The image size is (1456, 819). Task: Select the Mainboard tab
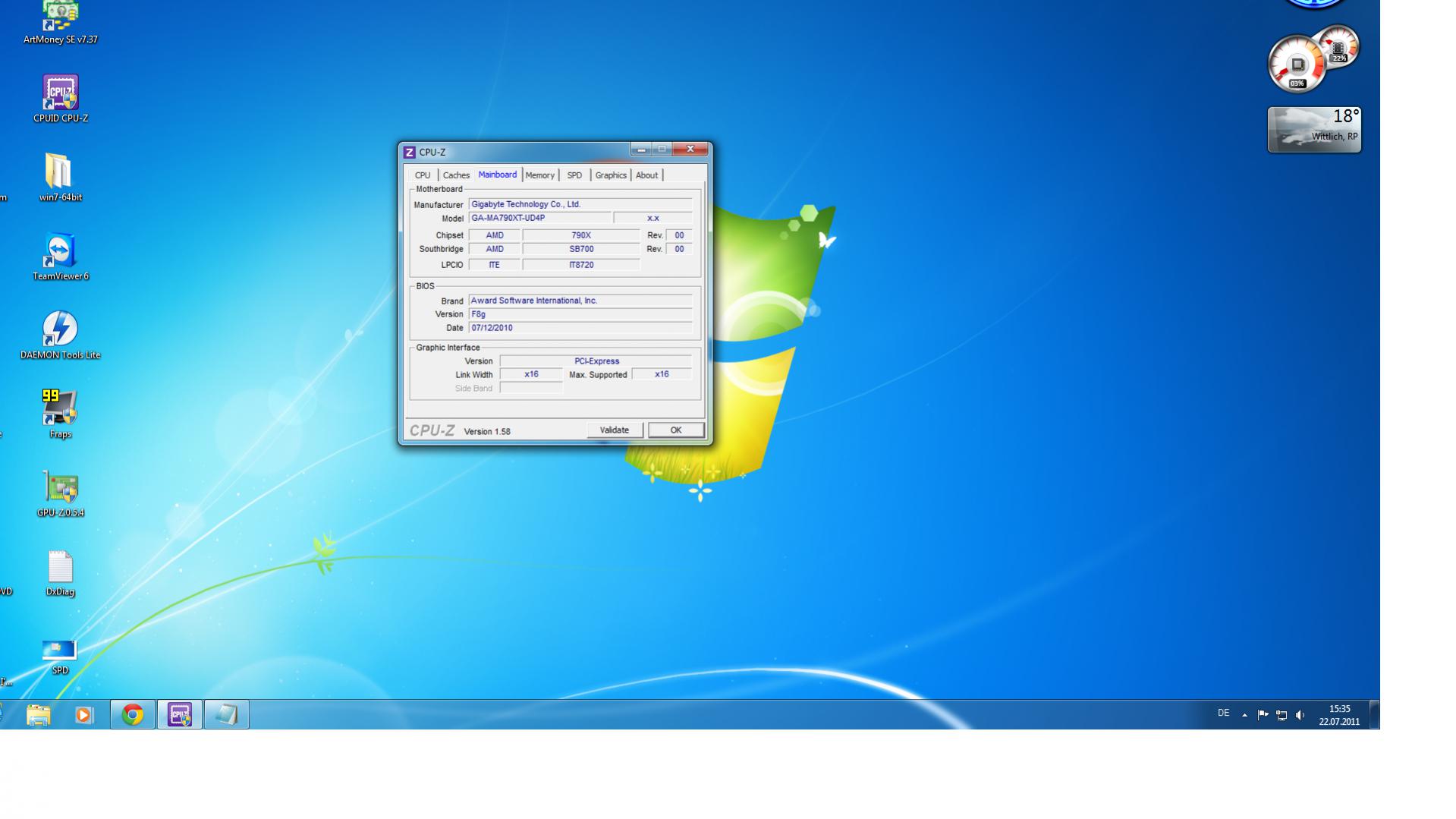tap(498, 175)
